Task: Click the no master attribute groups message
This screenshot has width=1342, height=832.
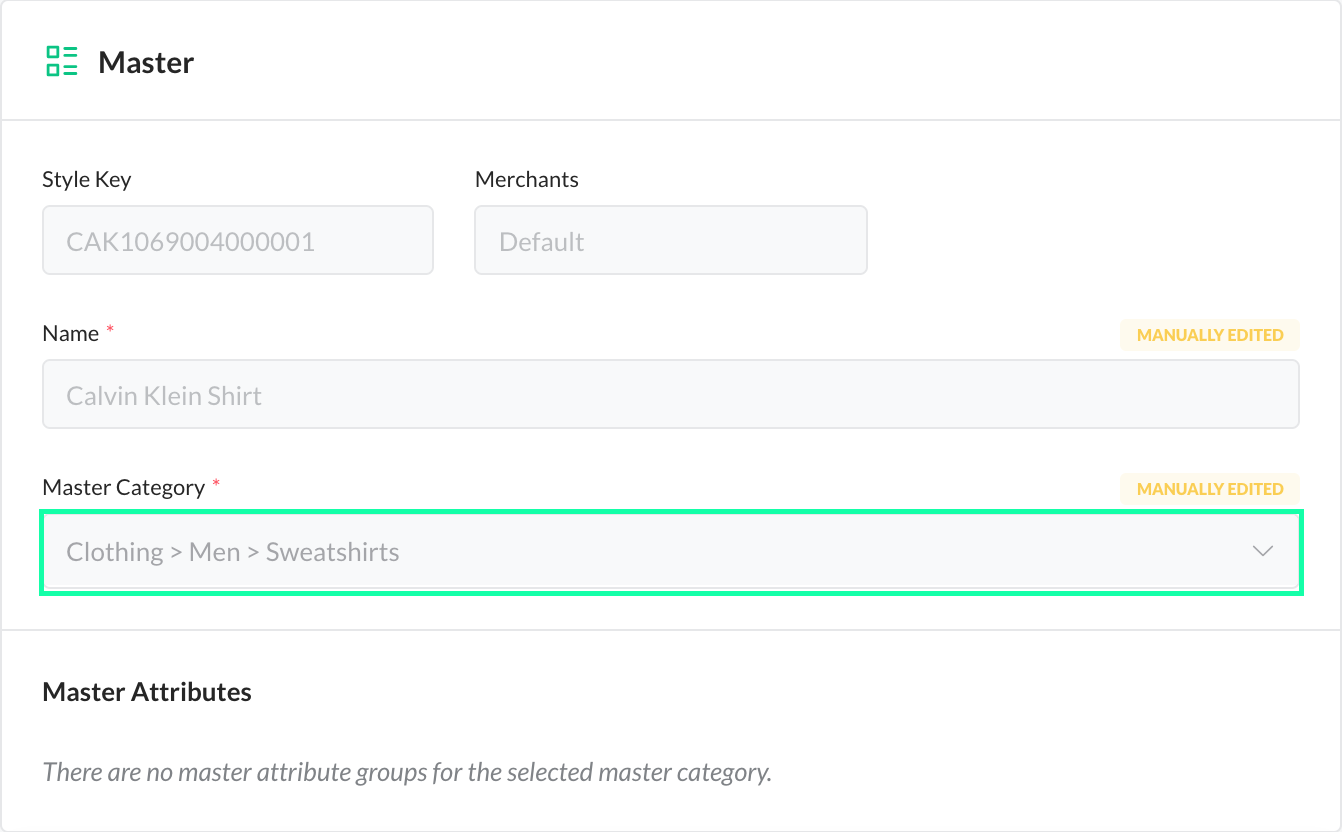Action: (407, 773)
